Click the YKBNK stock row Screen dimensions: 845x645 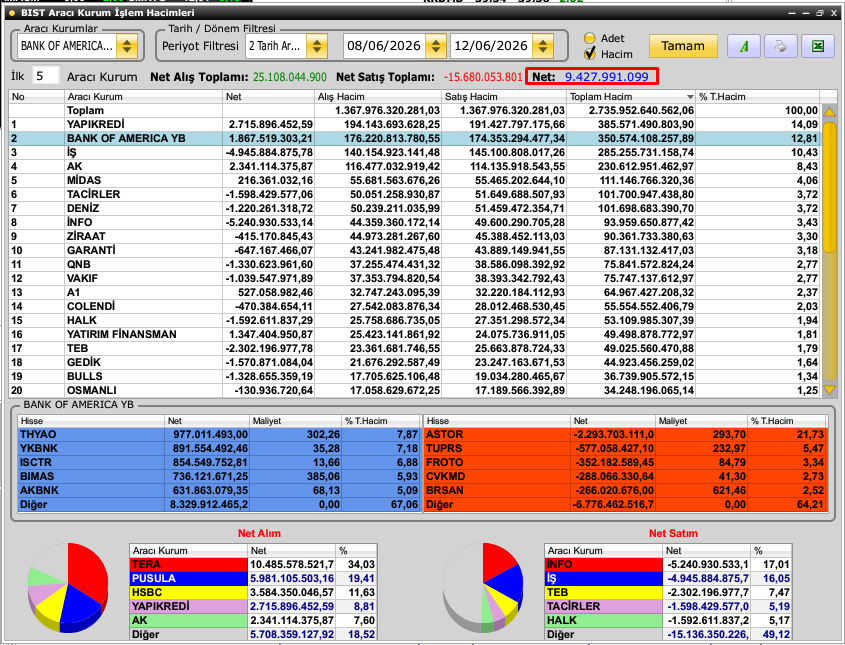(x=219, y=448)
